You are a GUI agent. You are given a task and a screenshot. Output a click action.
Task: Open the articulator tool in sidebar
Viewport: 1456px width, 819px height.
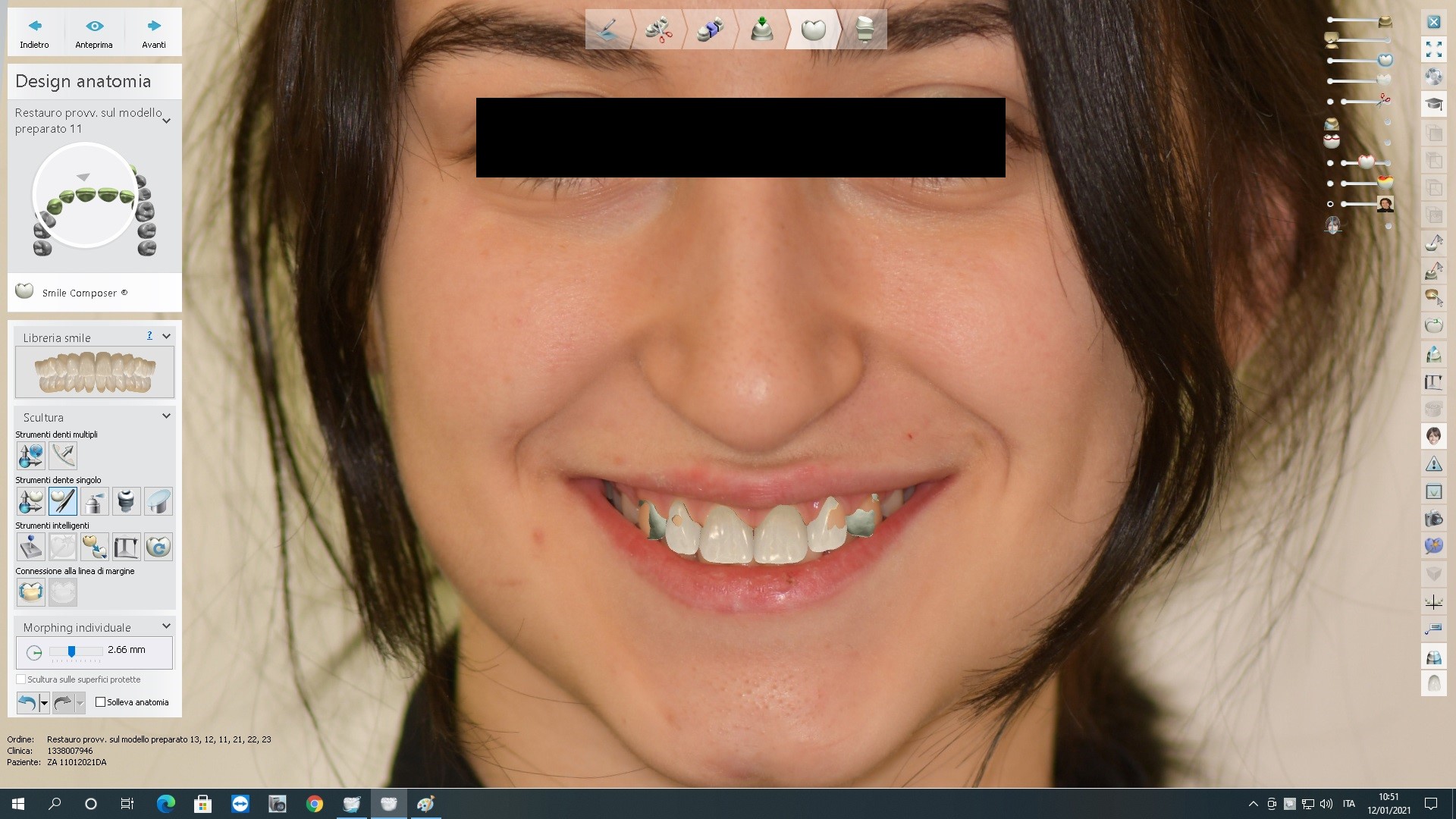point(1433,381)
